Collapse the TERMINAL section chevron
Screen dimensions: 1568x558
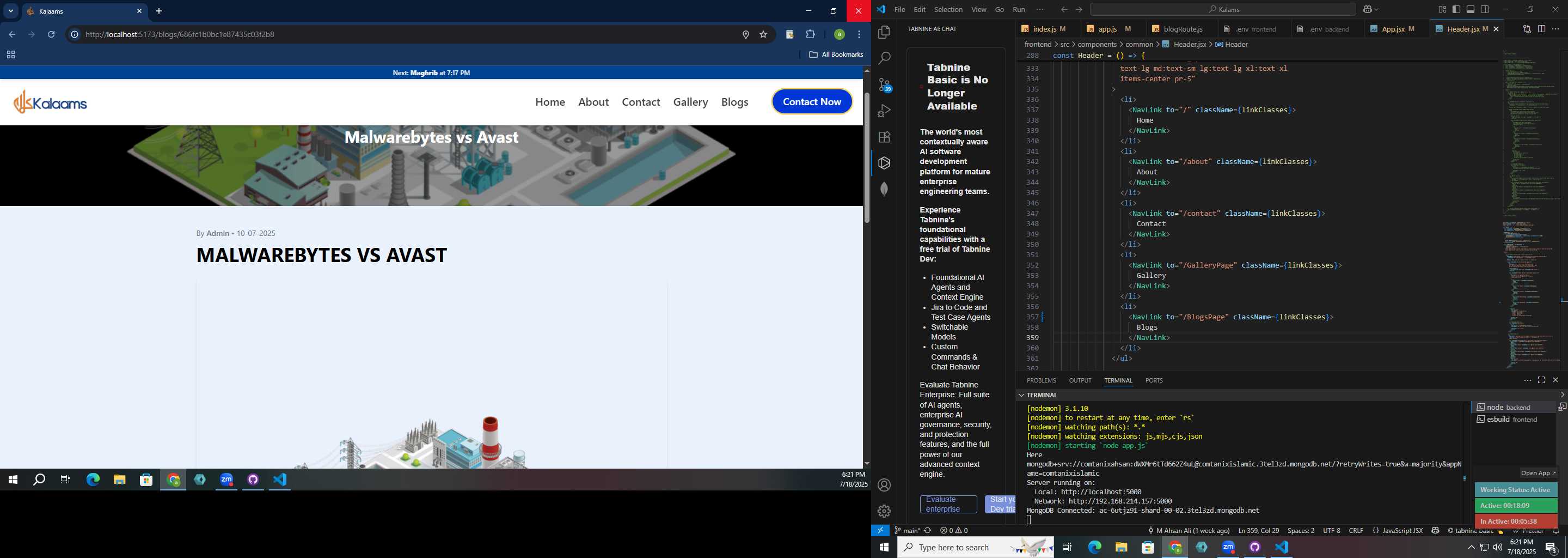click(x=1021, y=396)
